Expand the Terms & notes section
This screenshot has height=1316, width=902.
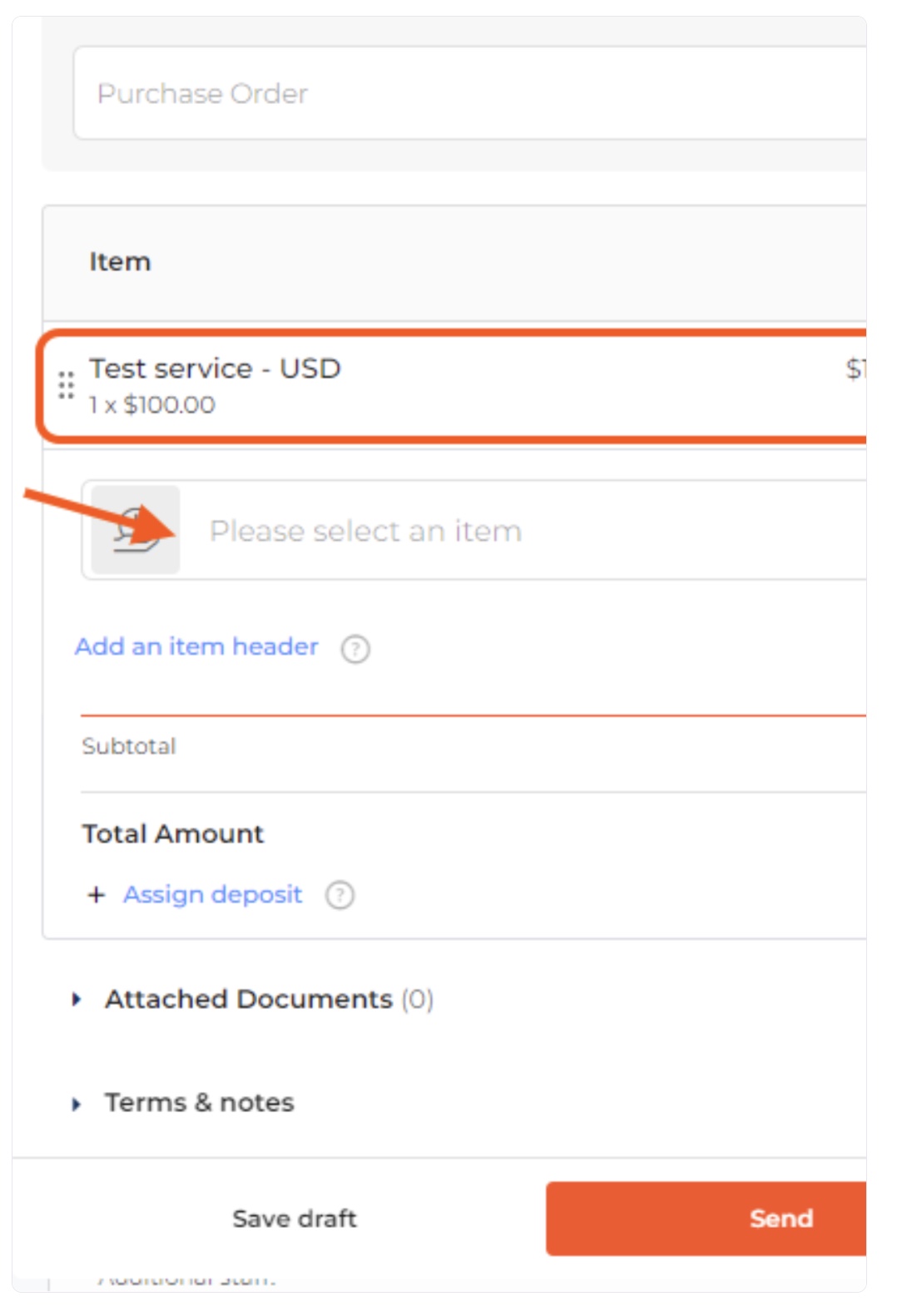(x=77, y=1104)
